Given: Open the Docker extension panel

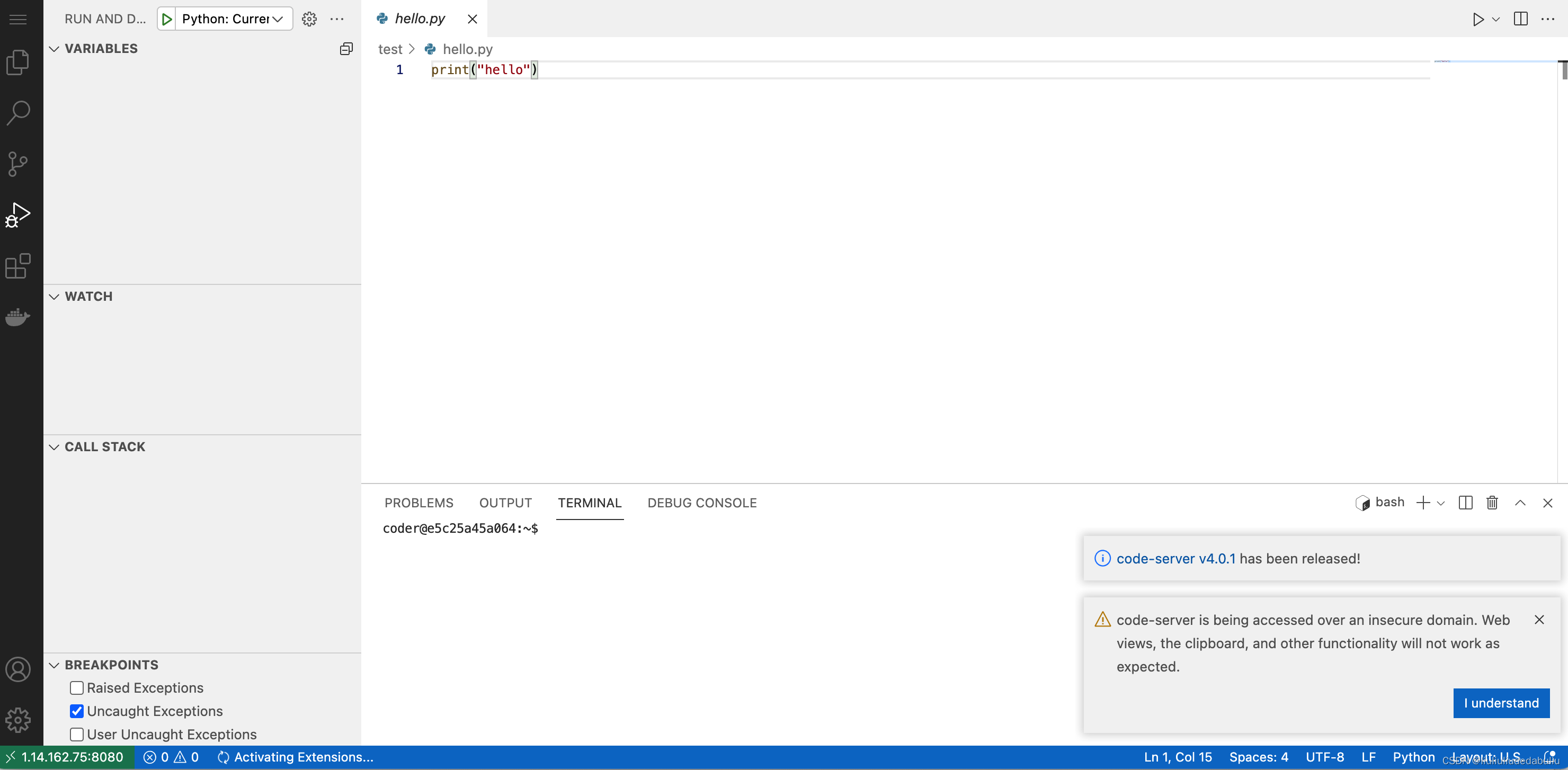Looking at the screenshot, I should coord(17,317).
